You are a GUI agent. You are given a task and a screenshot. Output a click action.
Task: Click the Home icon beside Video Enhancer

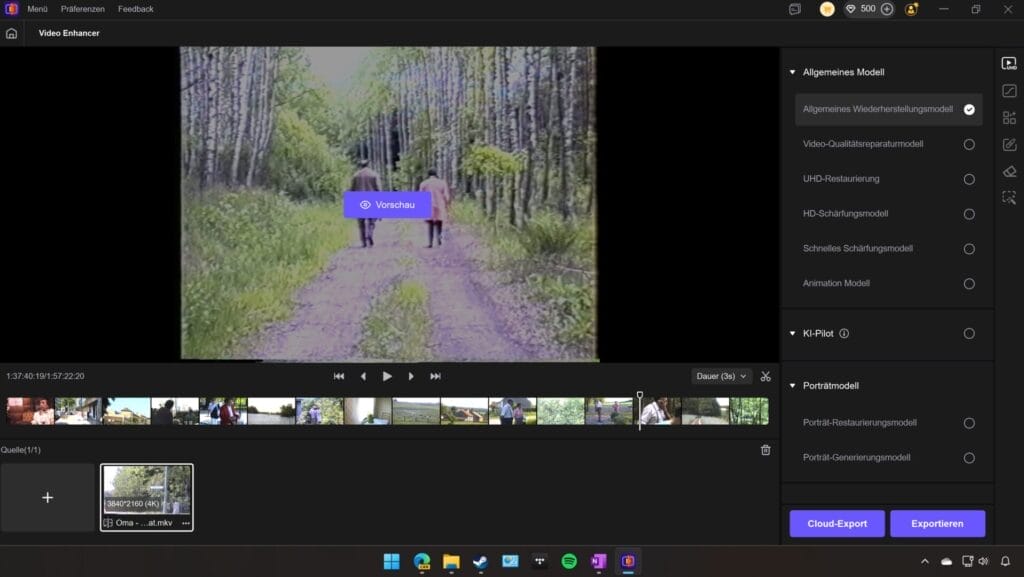tap(12, 33)
